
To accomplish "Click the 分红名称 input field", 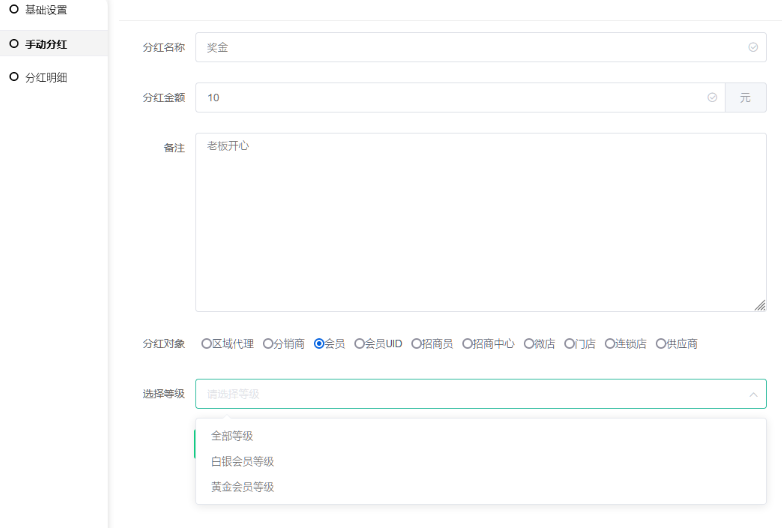I will (470, 47).
